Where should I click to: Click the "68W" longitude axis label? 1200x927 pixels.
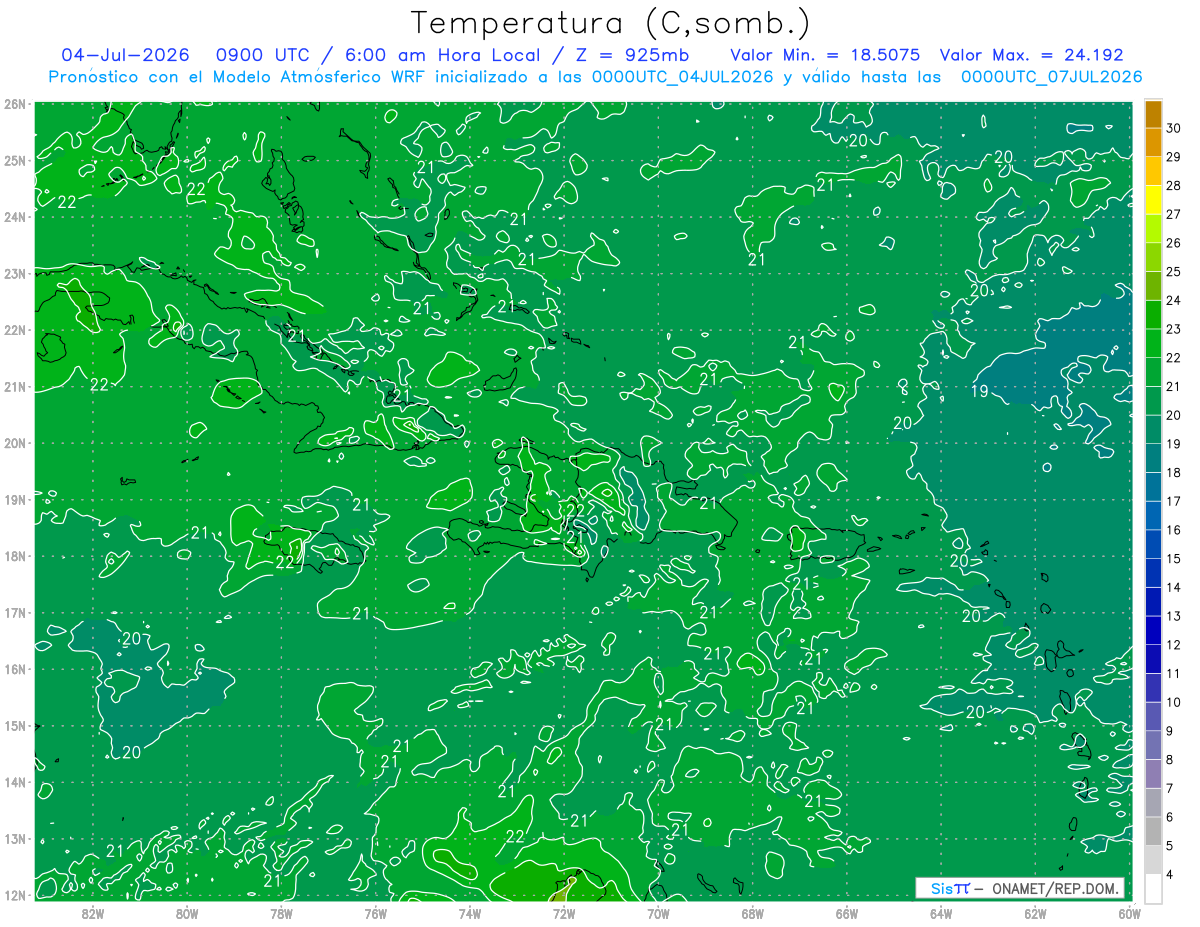coord(752,913)
